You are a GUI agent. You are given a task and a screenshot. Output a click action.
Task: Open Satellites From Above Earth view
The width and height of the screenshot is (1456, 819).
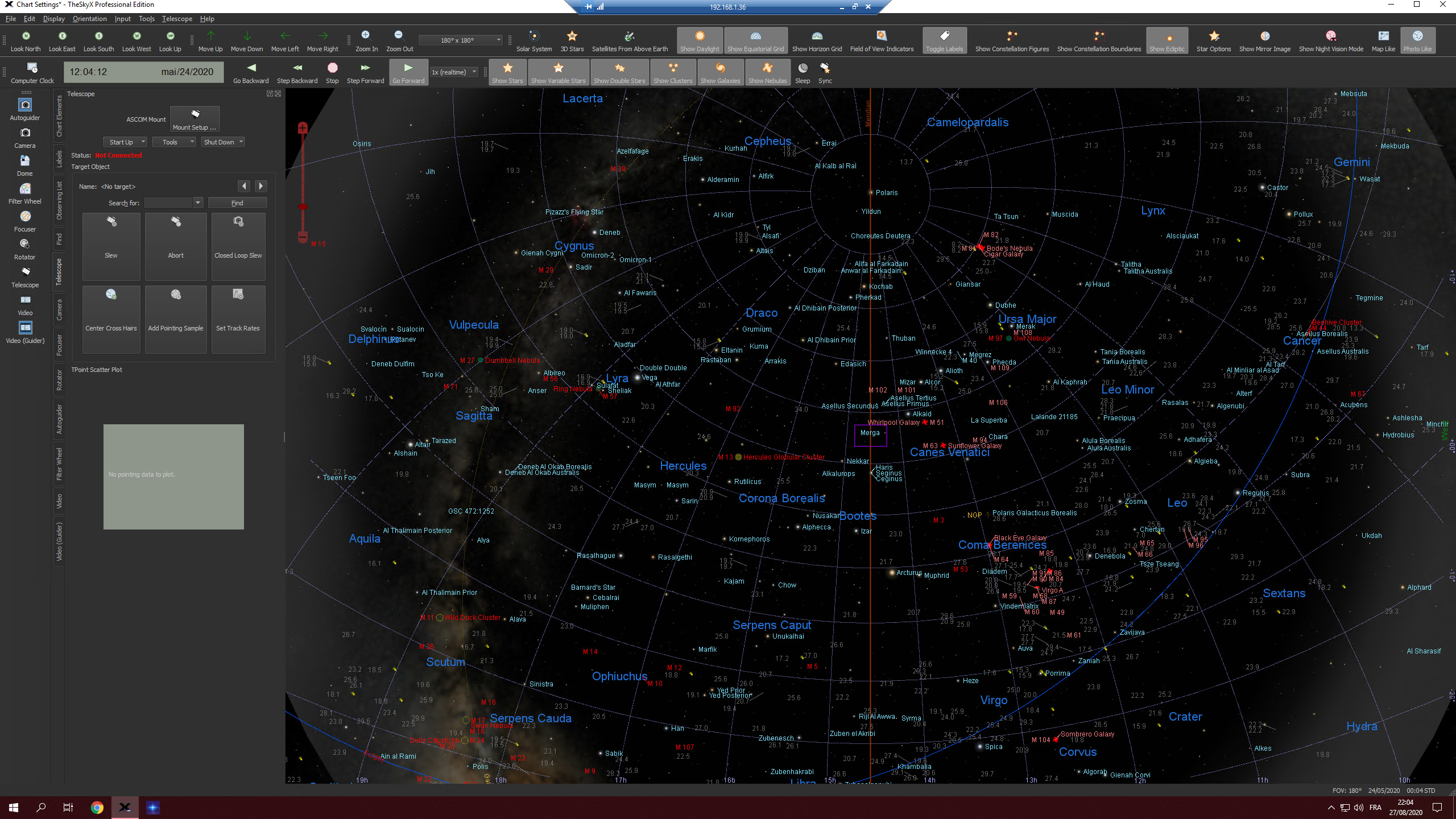630,41
